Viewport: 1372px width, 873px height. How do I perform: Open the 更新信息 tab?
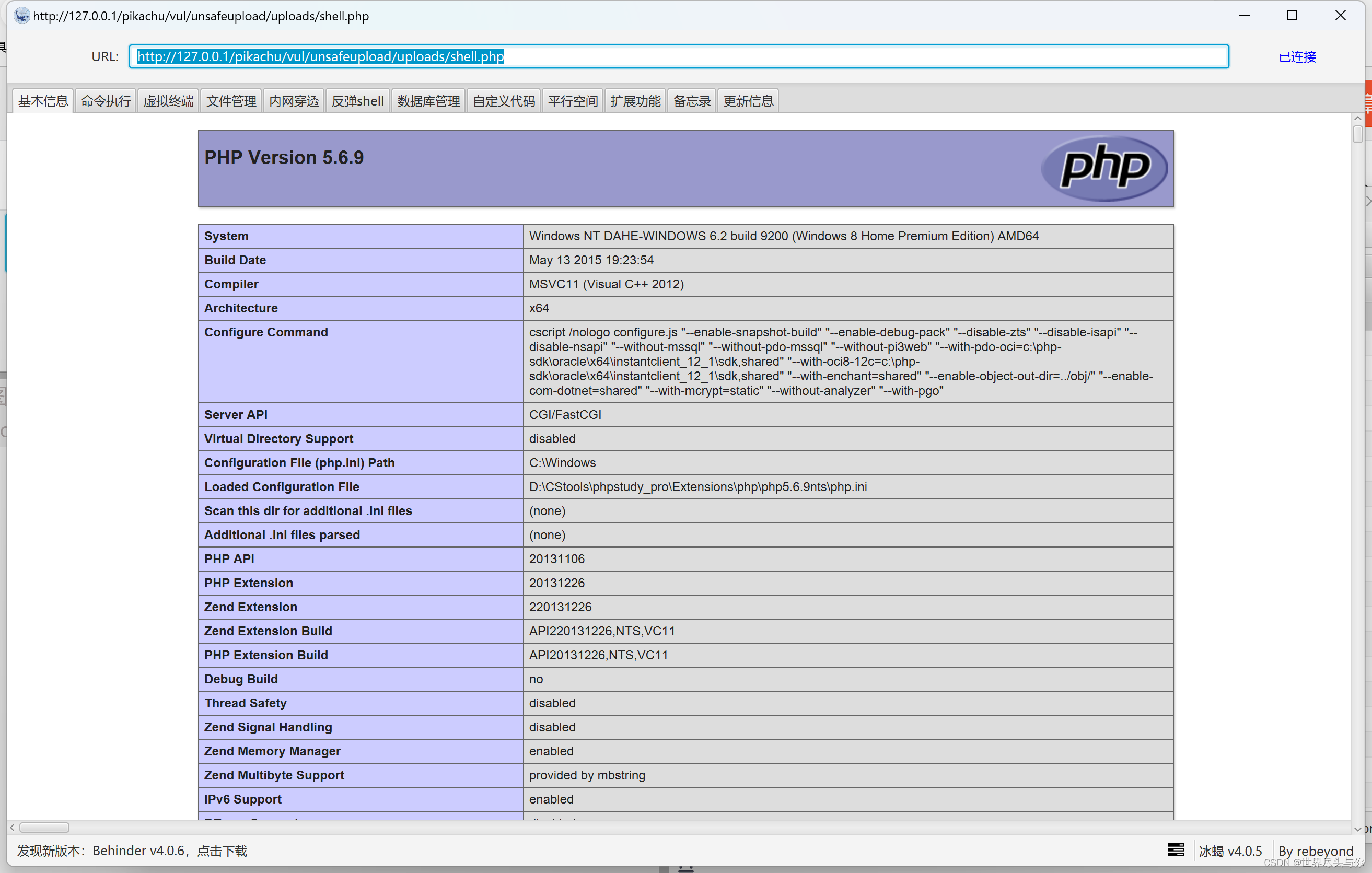(748, 101)
